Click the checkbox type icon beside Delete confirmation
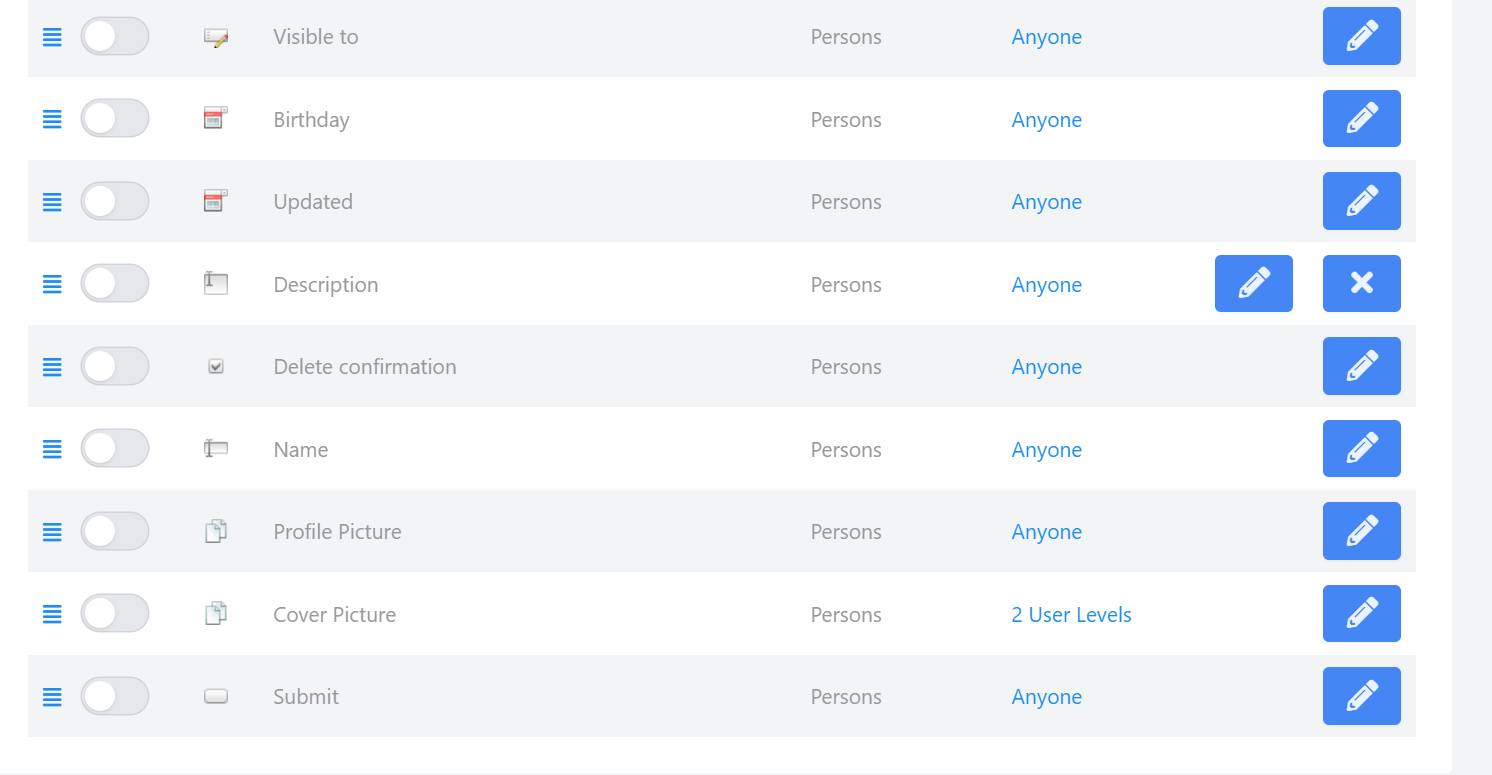 [x=216, y=367]
